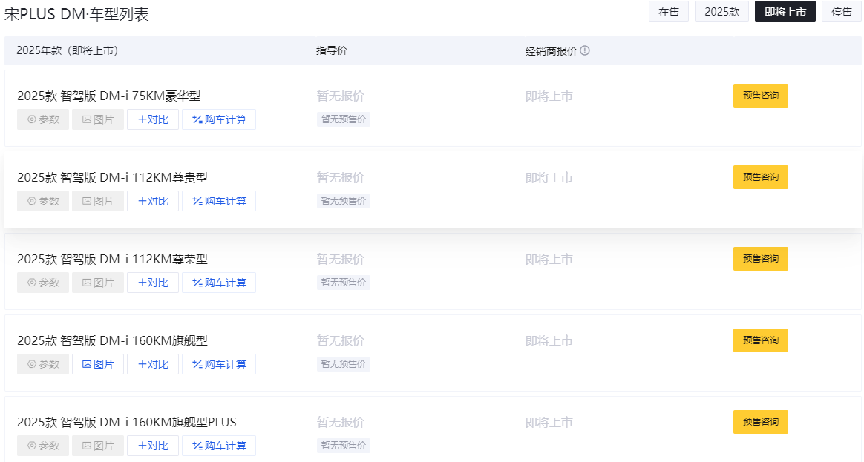Click 预售咨询 for the 112KM尊贵型 model

pyautogui.click(x=760, y=177)
